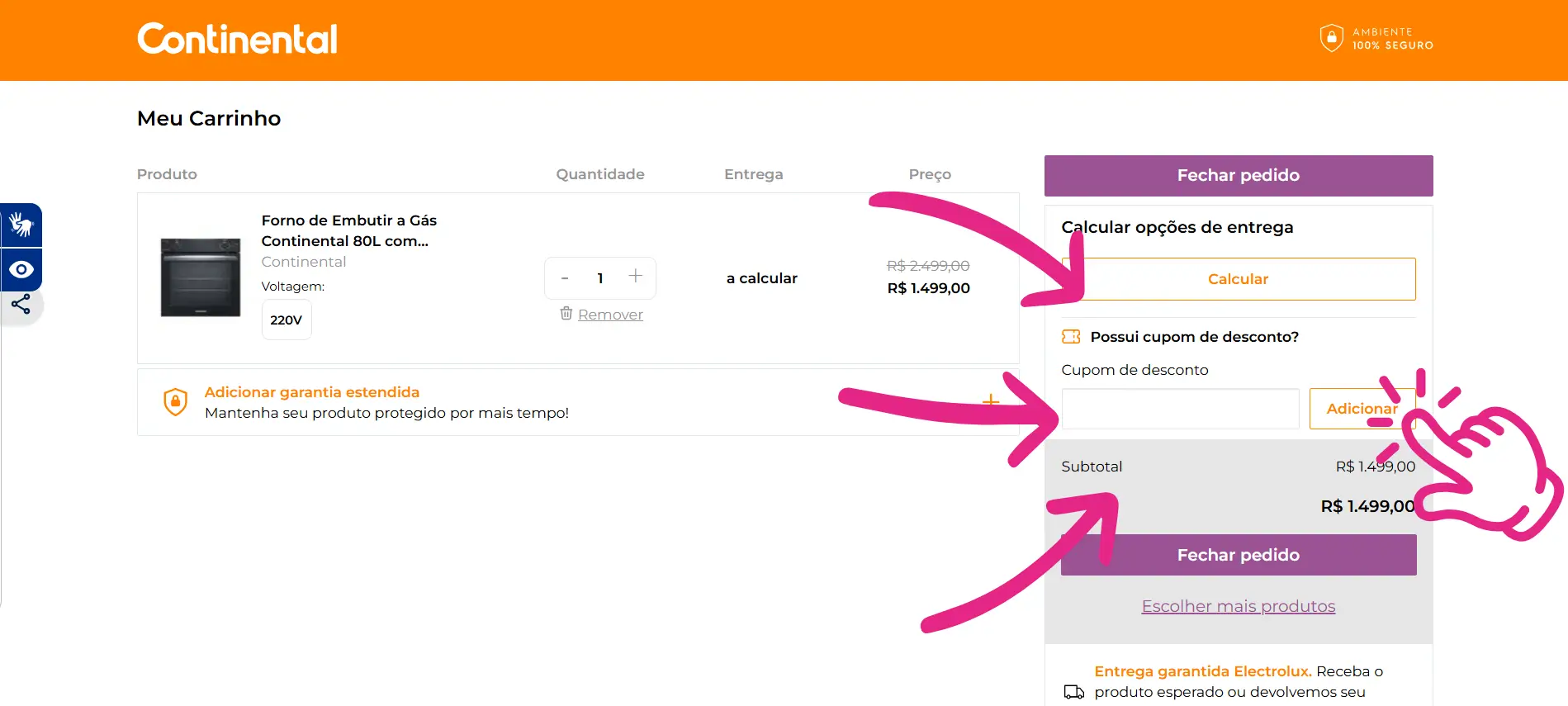Viewport: 1568px width, 706px height.
Task: Click the 'Mantenha seu produto protegido' text
Action: [386, 413]
